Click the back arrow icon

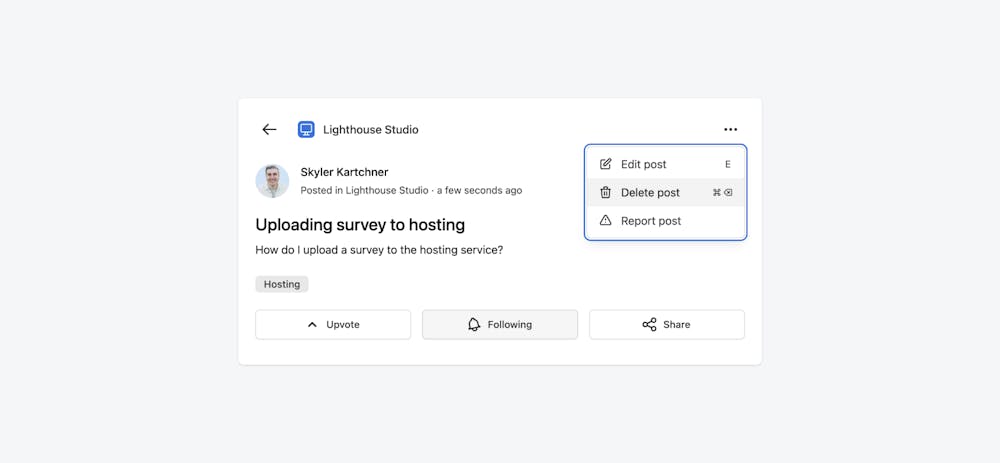tap(269, 130)
